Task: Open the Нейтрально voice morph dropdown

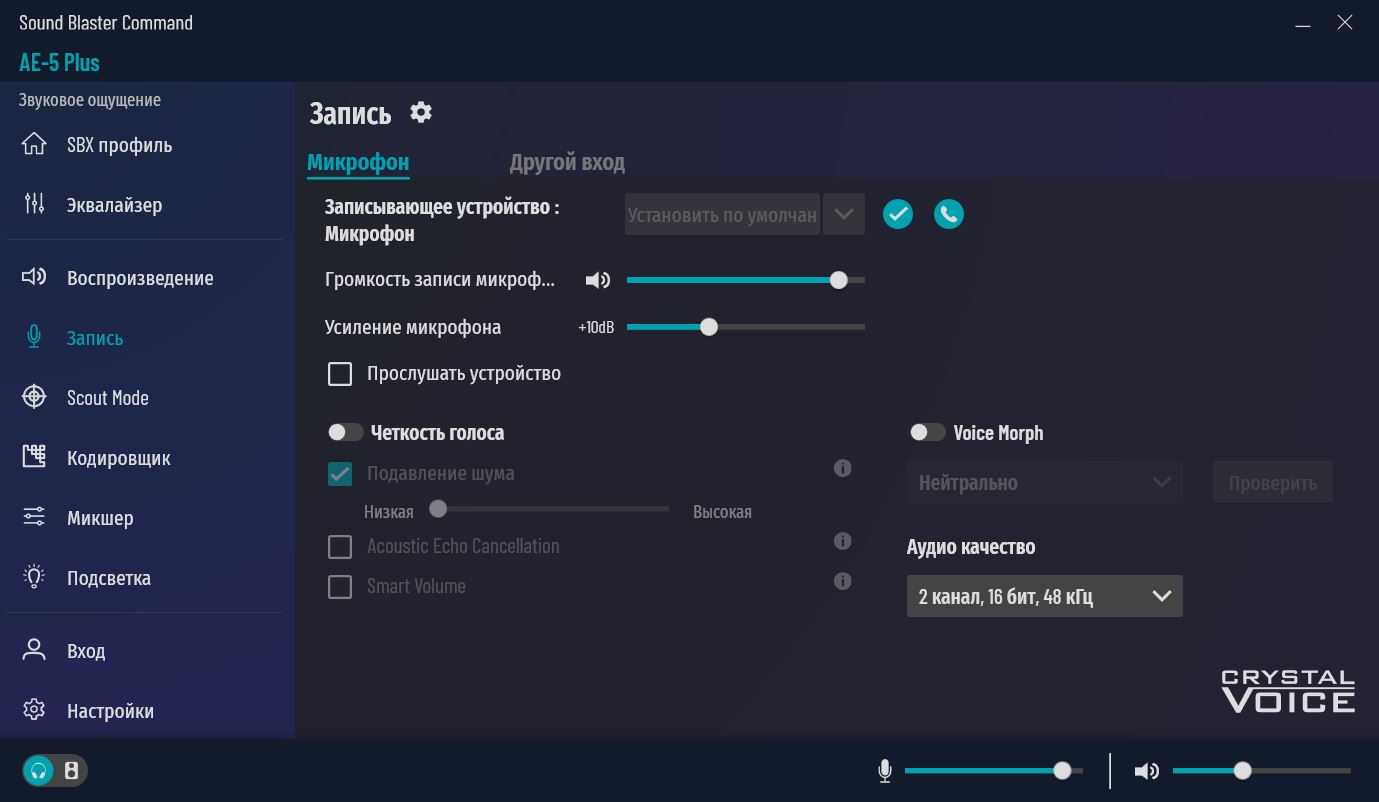Action: tap(1044, 482)
